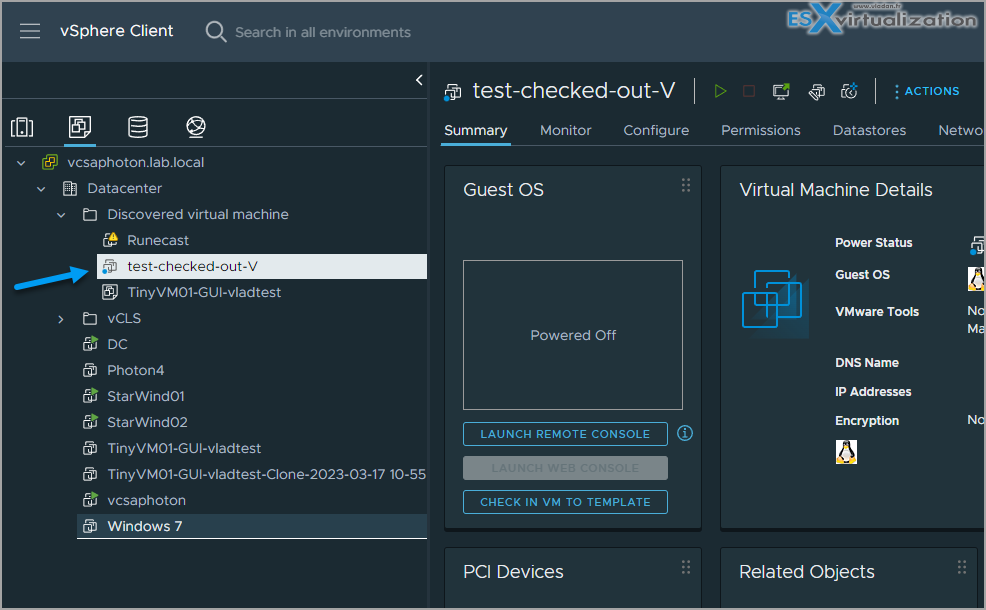Click the Runecast warning VM icon
Viewport: 986px width, 610px height.
[x=110, y=240]
